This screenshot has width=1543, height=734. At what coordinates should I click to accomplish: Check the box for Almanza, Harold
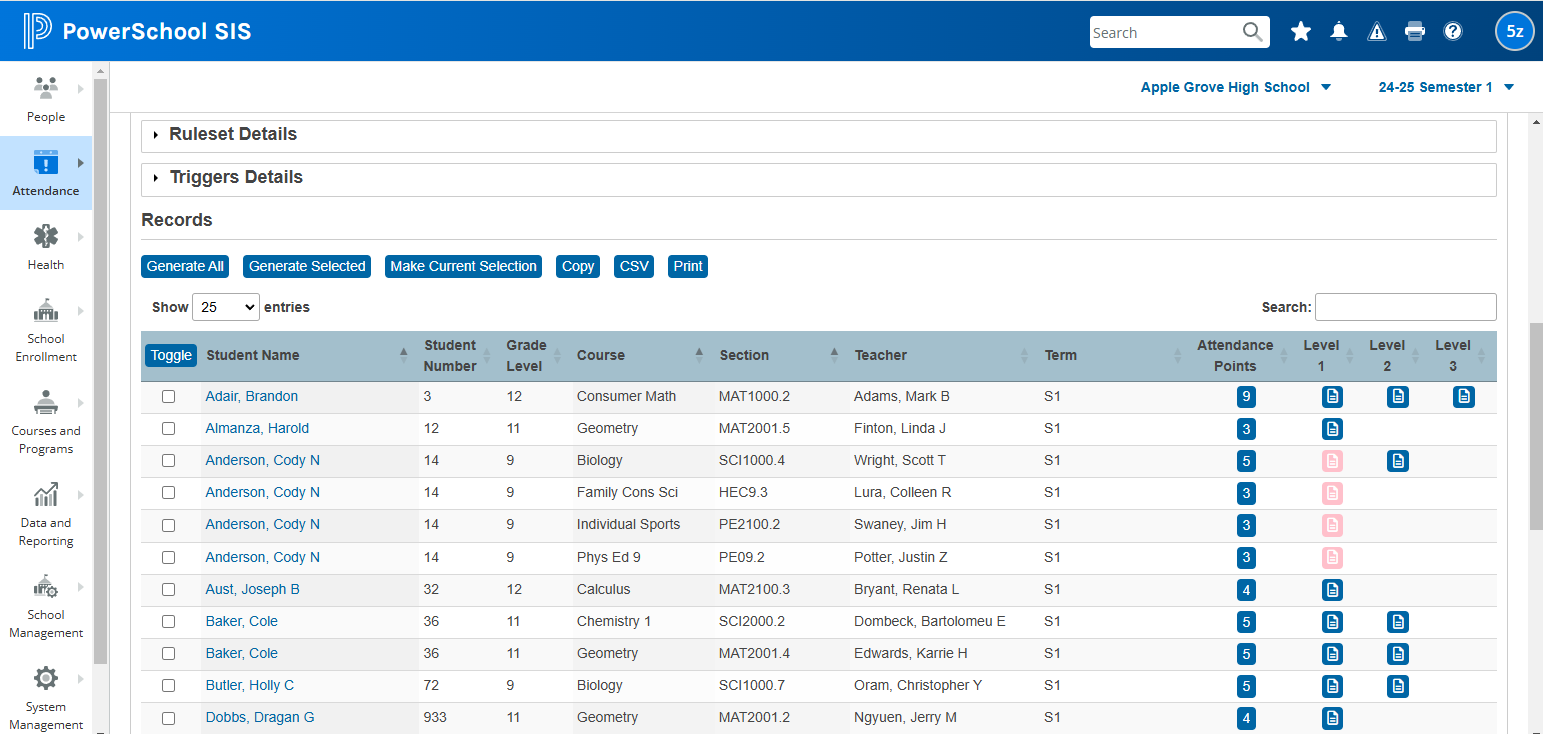[168, 429]
